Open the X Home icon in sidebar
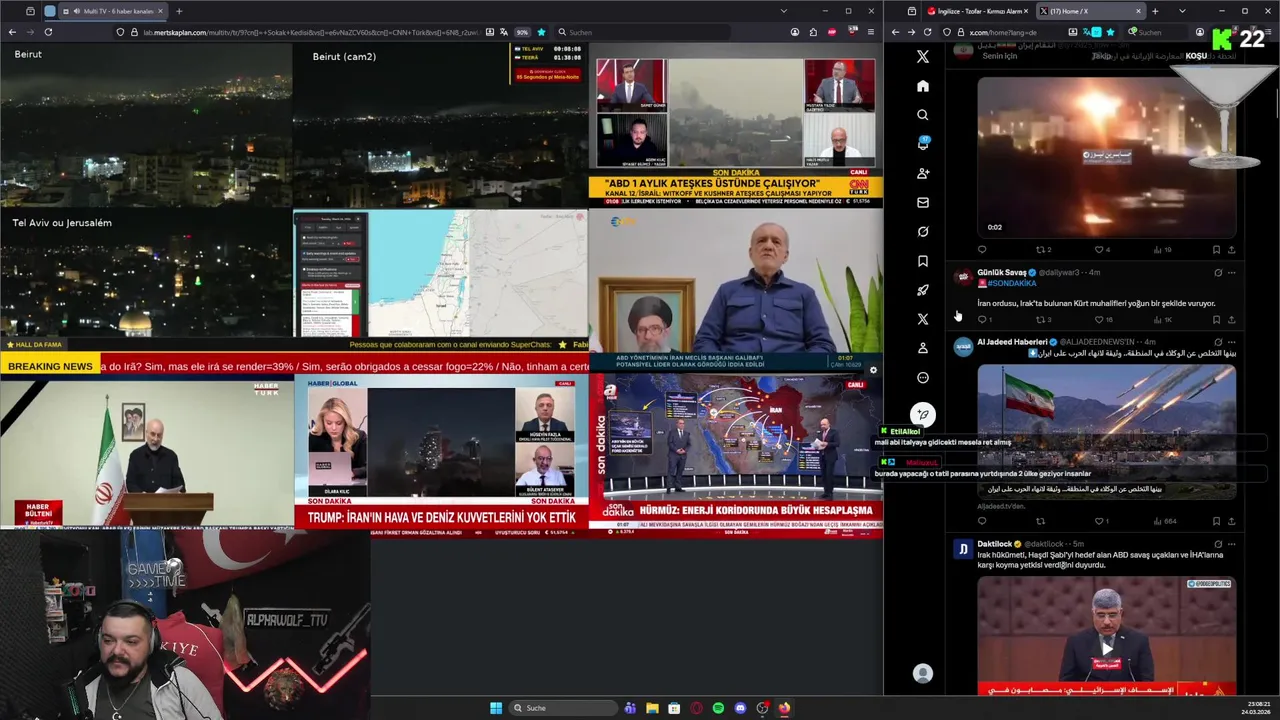This screenshot has height=720, width=1280. point(923,86)
